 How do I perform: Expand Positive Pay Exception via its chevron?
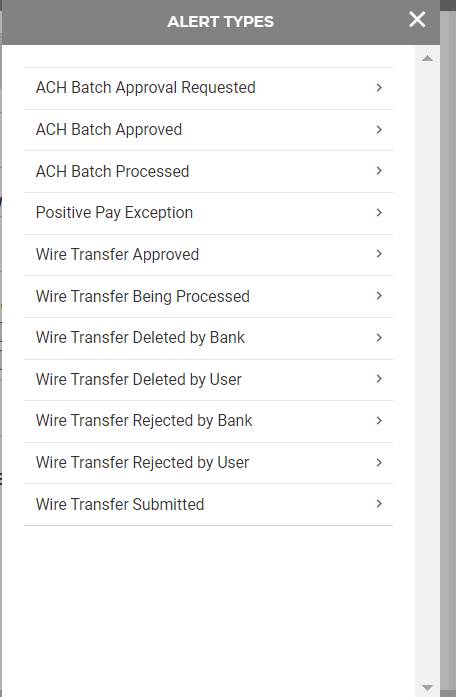tap(379, 212)
